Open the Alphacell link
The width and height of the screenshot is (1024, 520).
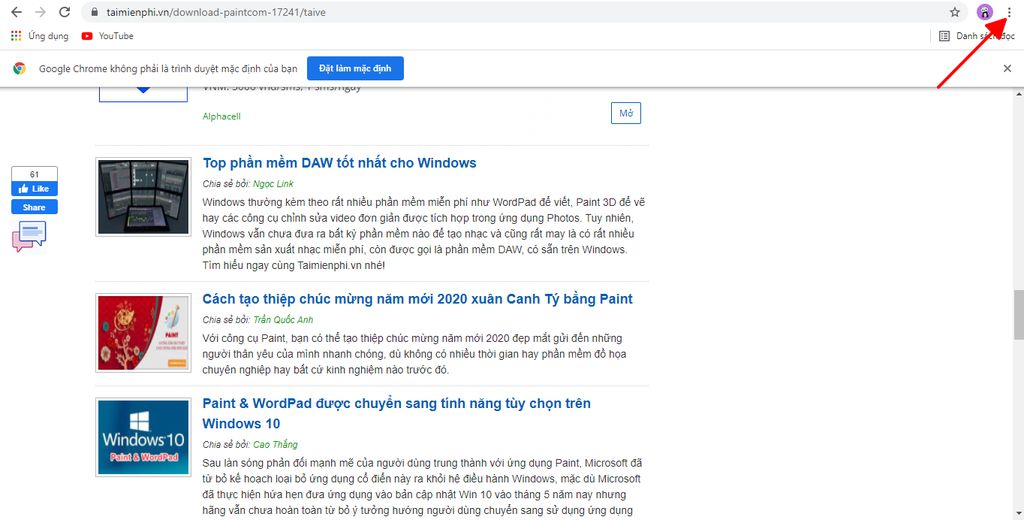pyautogui.click(x=221, y=116)
